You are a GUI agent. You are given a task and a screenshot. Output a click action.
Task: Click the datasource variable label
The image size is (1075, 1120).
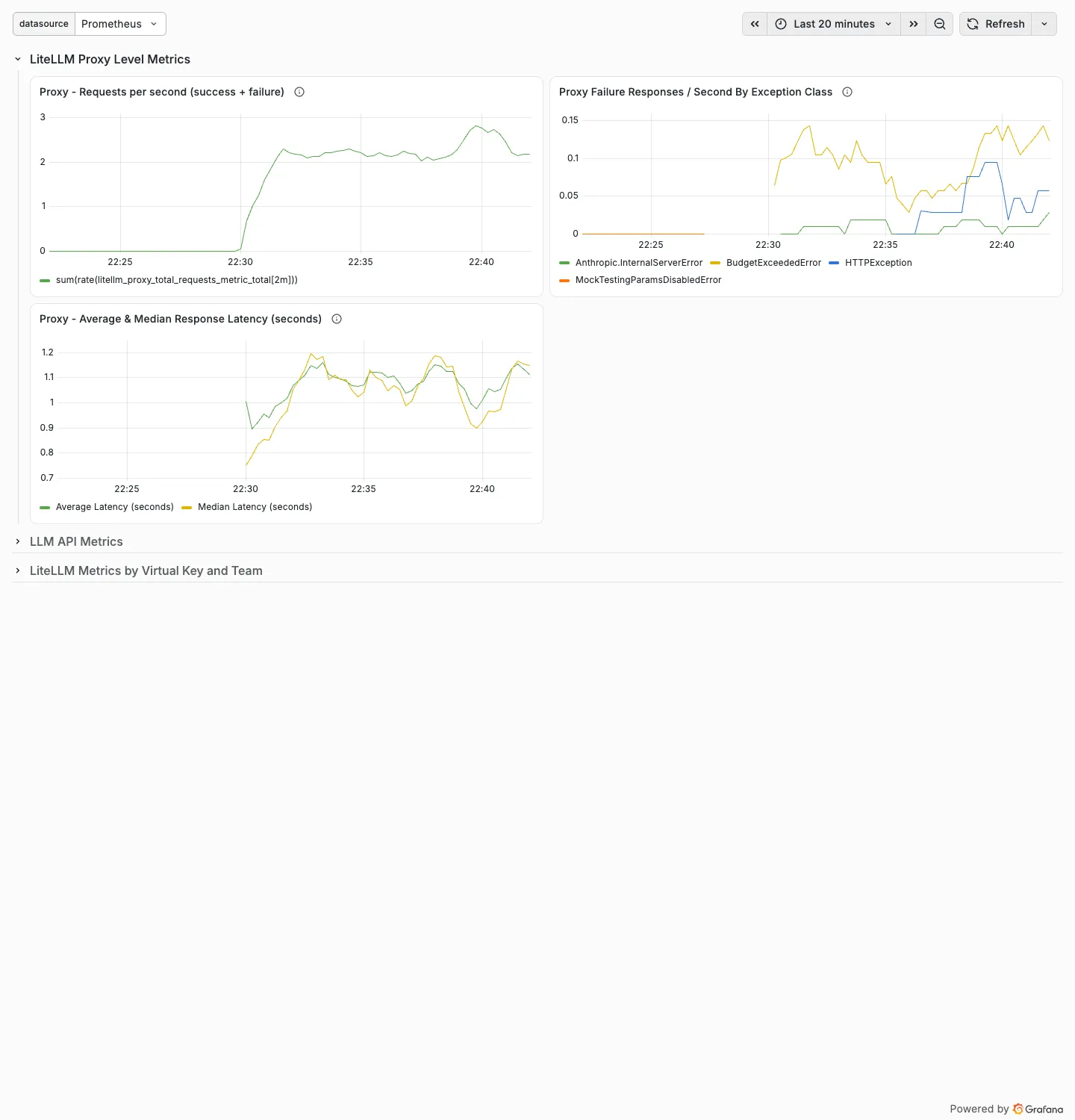(x=44, y=24)
